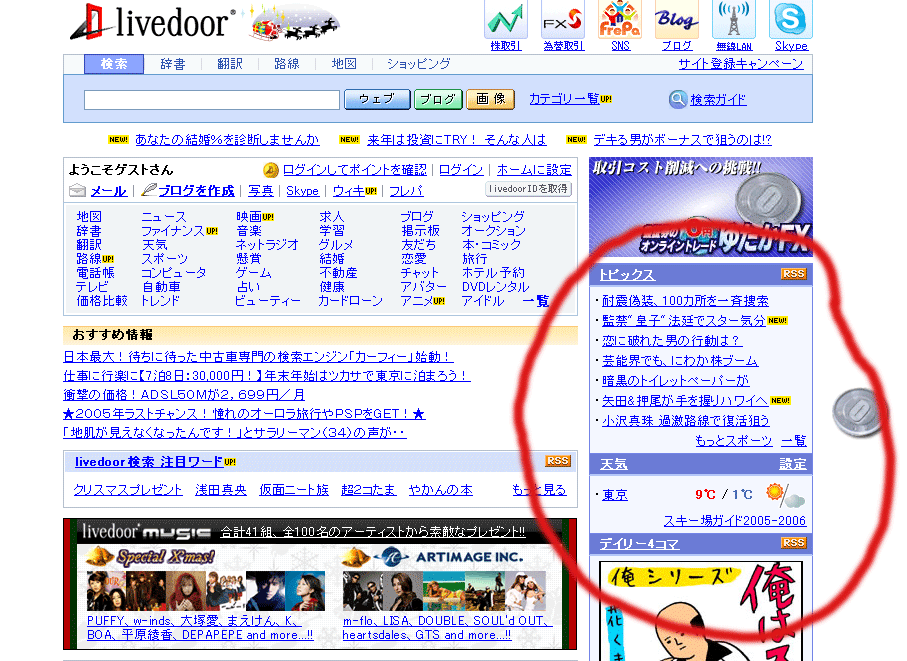Click the RSS badge beside 注目ワード
The image size is (907, 661).
[558, 461]
